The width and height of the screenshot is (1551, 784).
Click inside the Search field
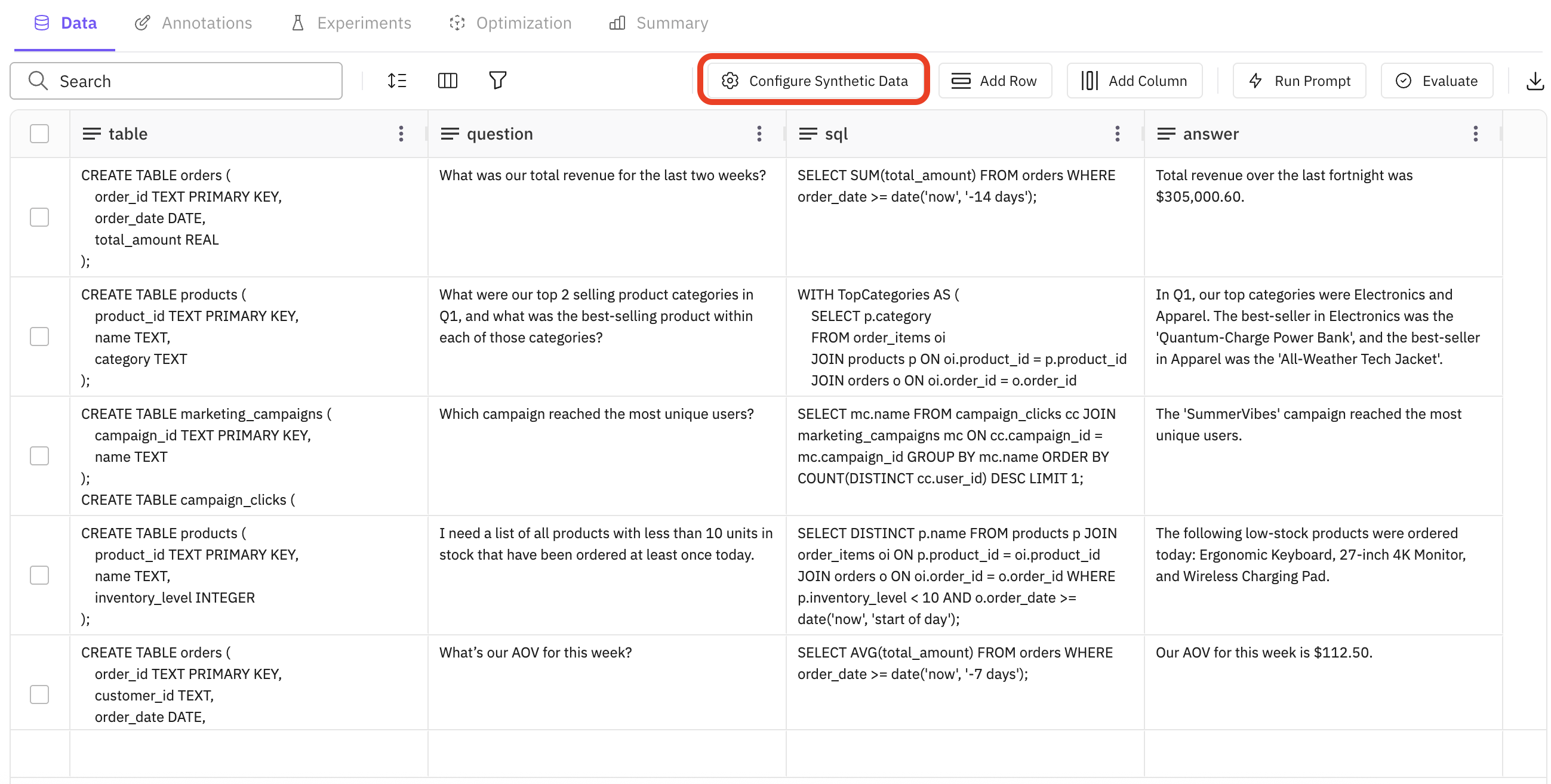174,80
